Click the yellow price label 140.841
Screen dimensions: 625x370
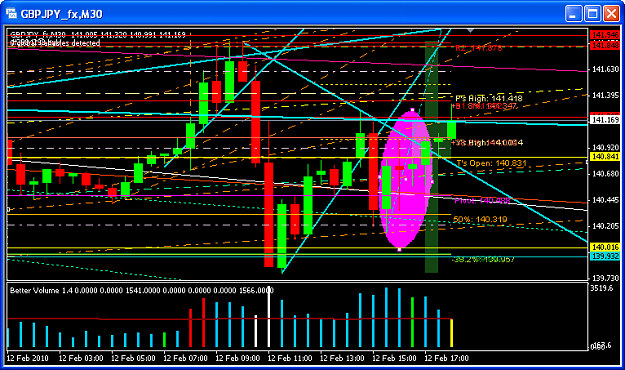605,157
